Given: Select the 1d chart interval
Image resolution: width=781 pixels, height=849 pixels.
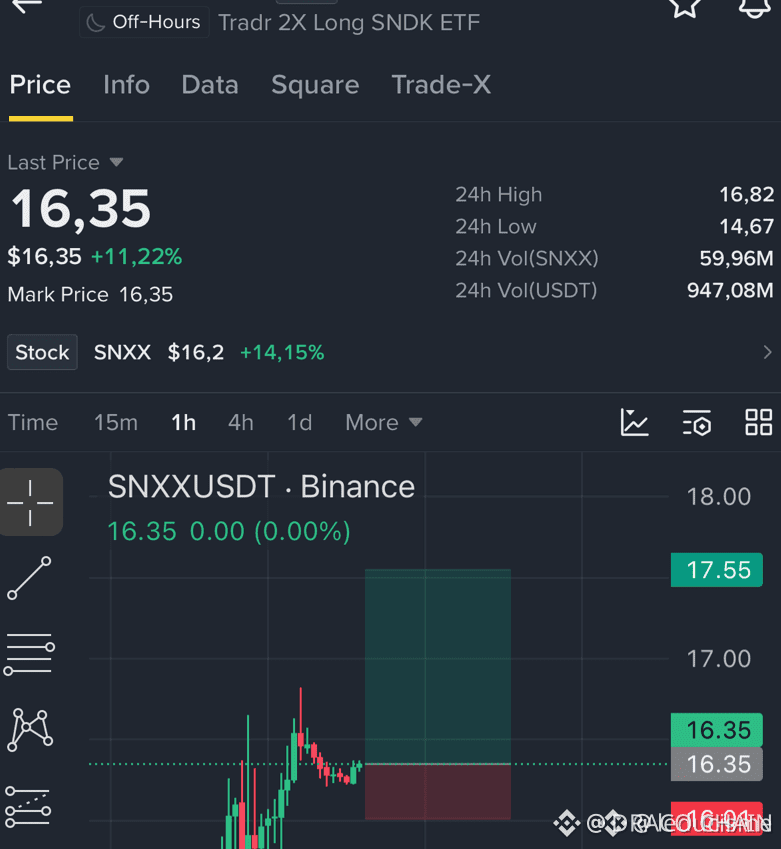Looking at the screenshot, I should point(300,422).
